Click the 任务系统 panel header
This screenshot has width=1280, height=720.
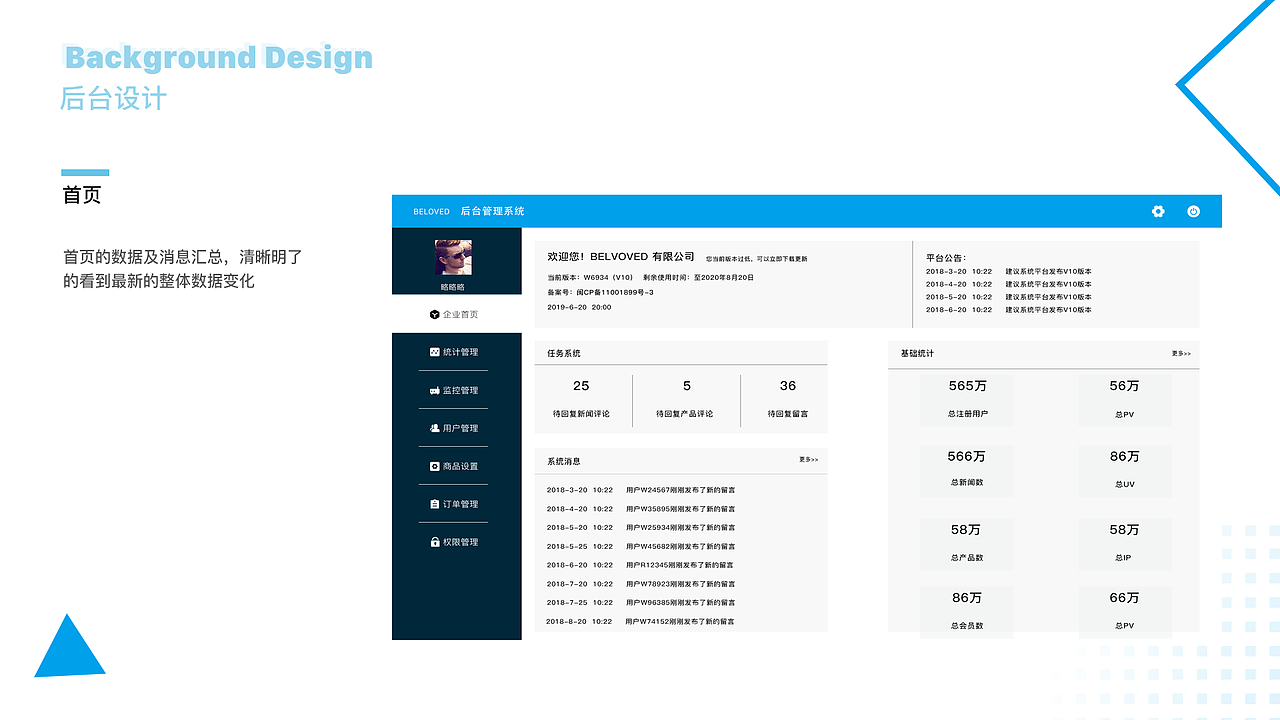click(x=681, y=353)
